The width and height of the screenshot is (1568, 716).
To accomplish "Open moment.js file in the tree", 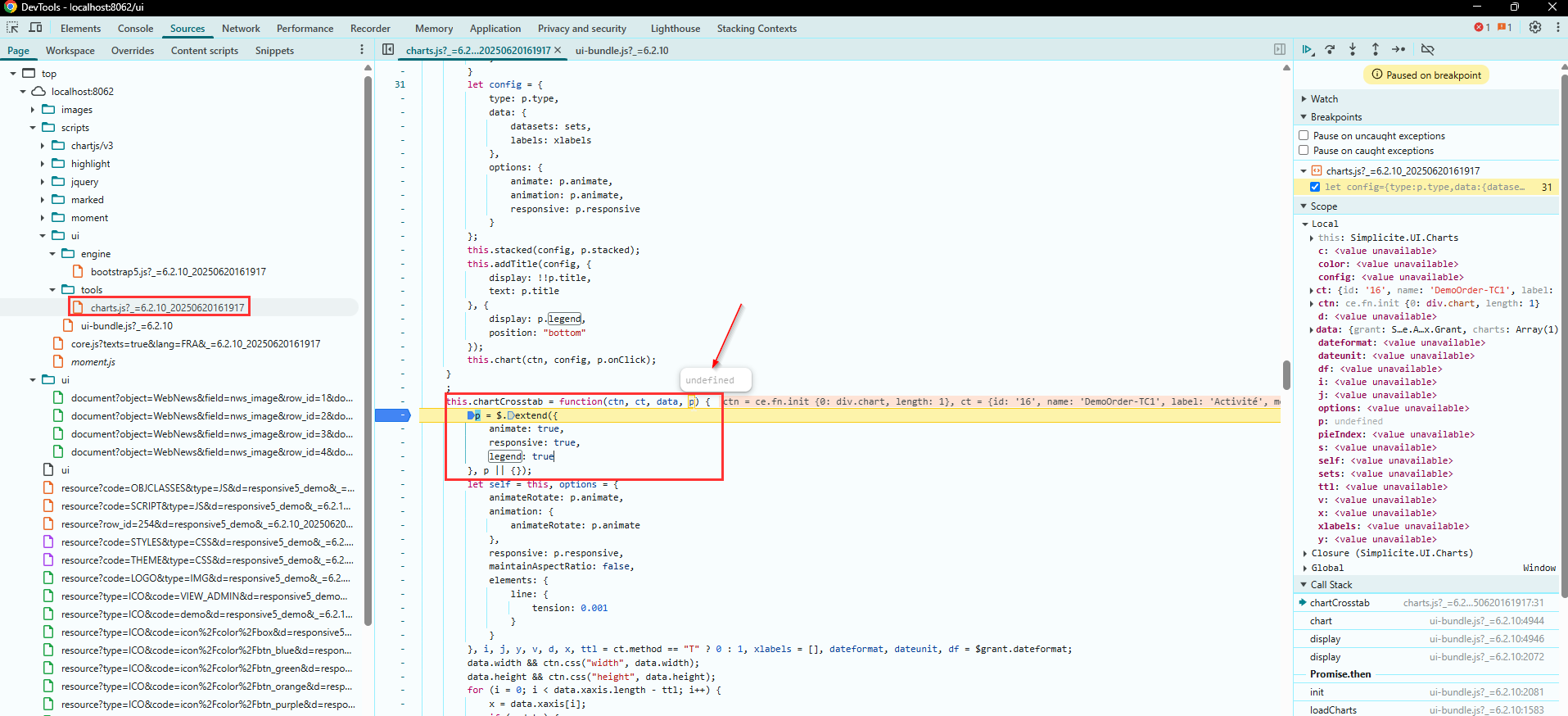I will tap(93, 361).
